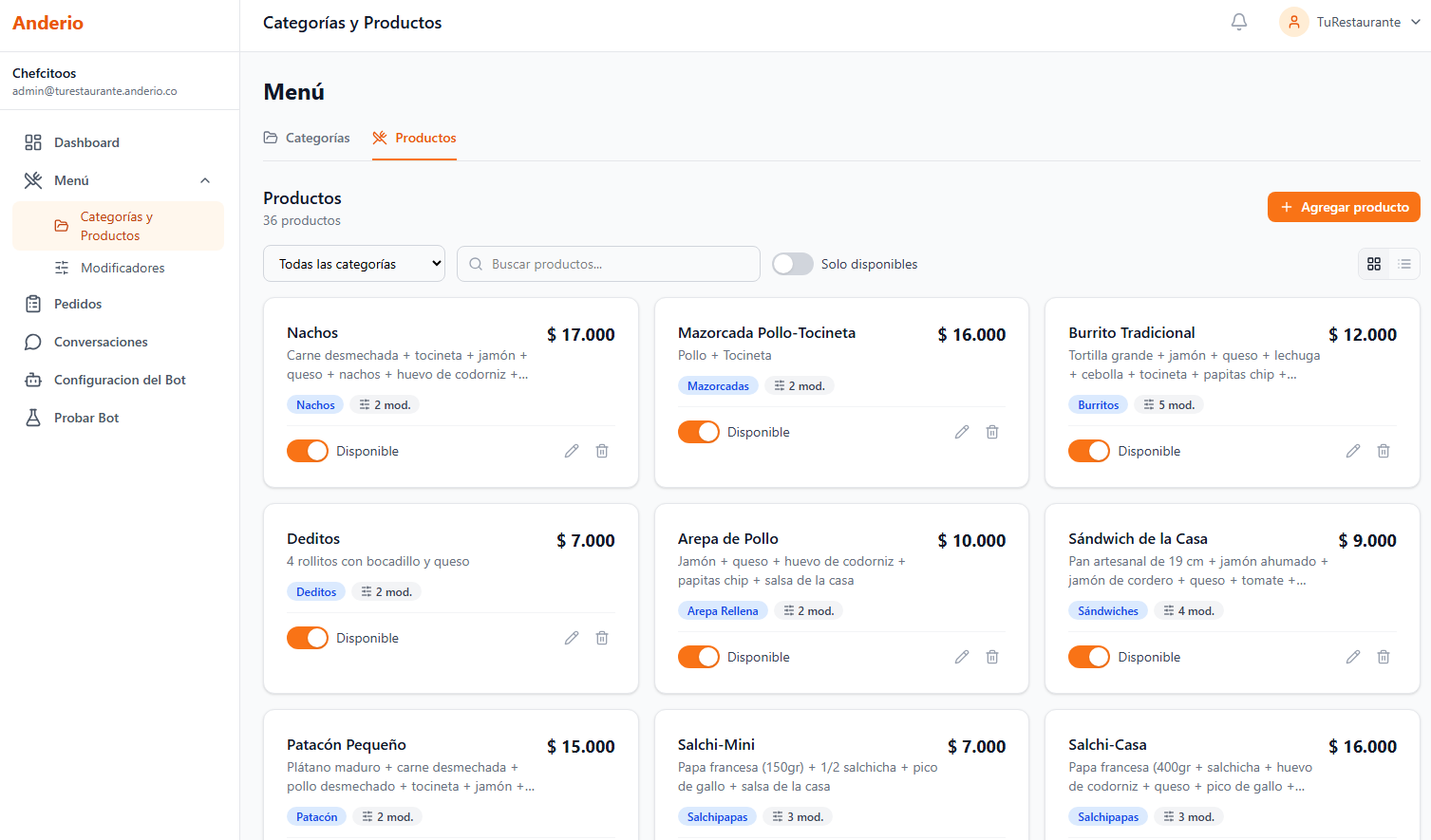Open Conversaciones in the sidebar
The image size is (1431, 840).
point(118,342)
